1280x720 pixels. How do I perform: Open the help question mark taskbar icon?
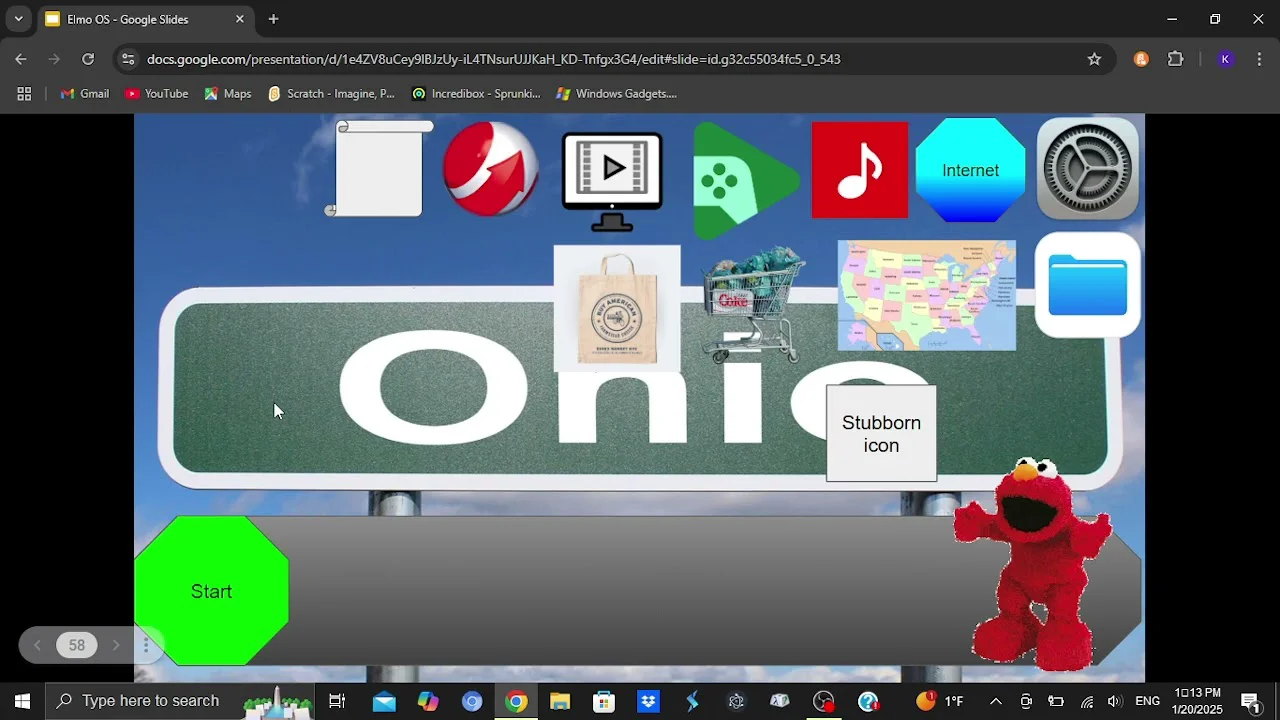[868, 701]
